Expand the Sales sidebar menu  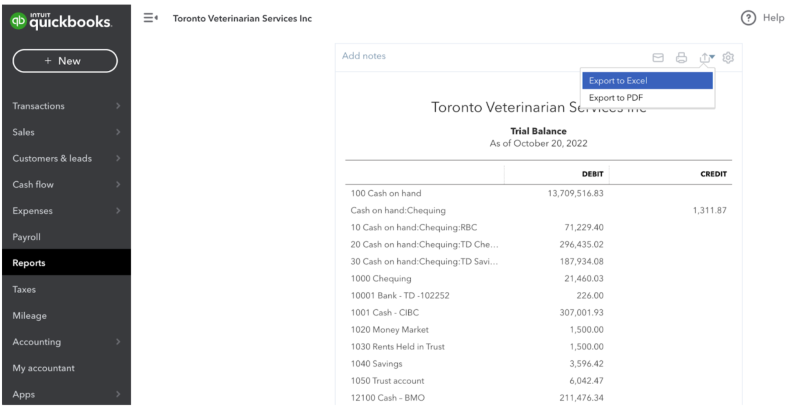click(64, 133)
